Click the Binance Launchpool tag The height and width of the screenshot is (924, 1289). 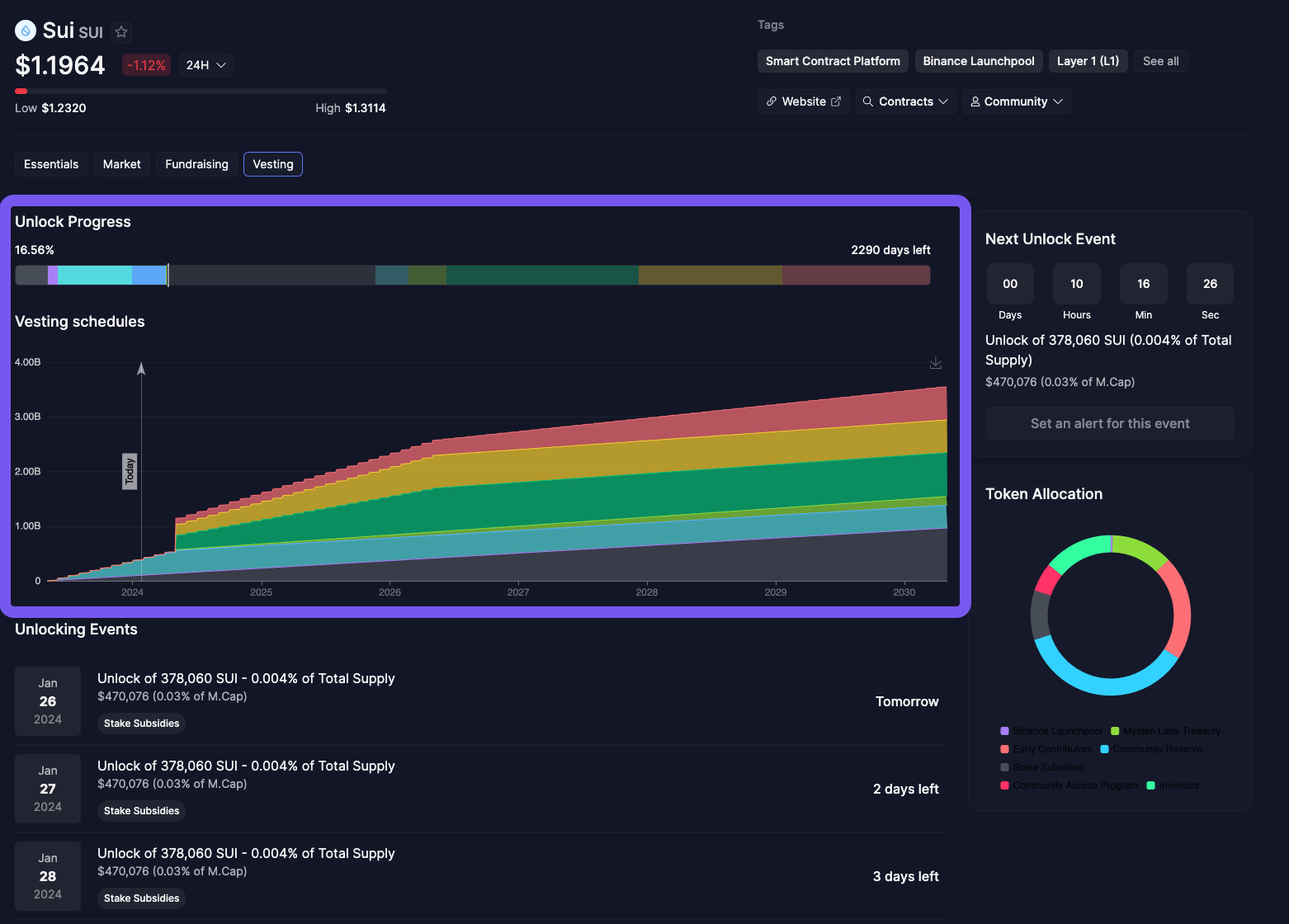click(x=979, y=61)
